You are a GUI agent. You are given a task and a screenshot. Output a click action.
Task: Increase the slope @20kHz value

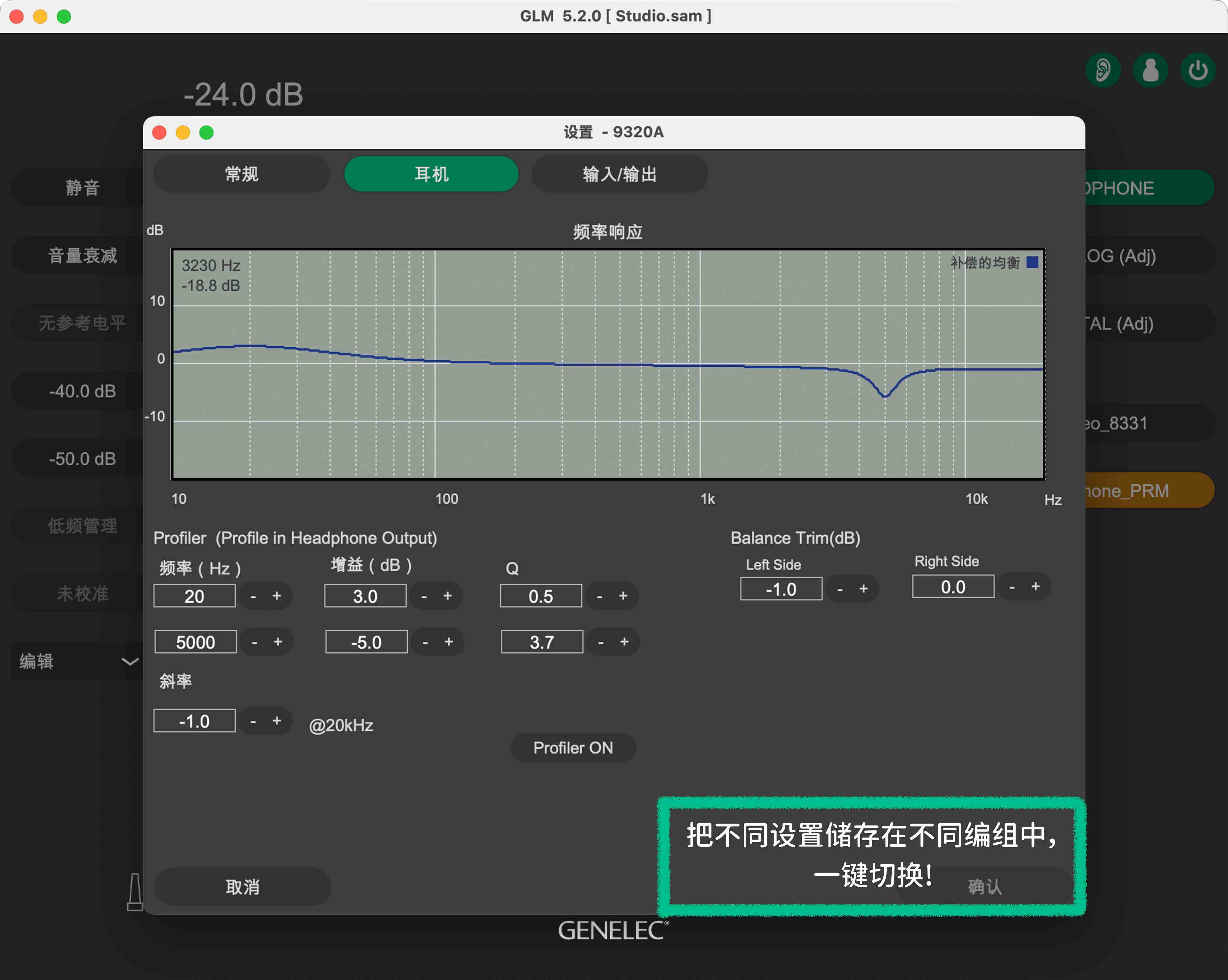click(277, 721)
